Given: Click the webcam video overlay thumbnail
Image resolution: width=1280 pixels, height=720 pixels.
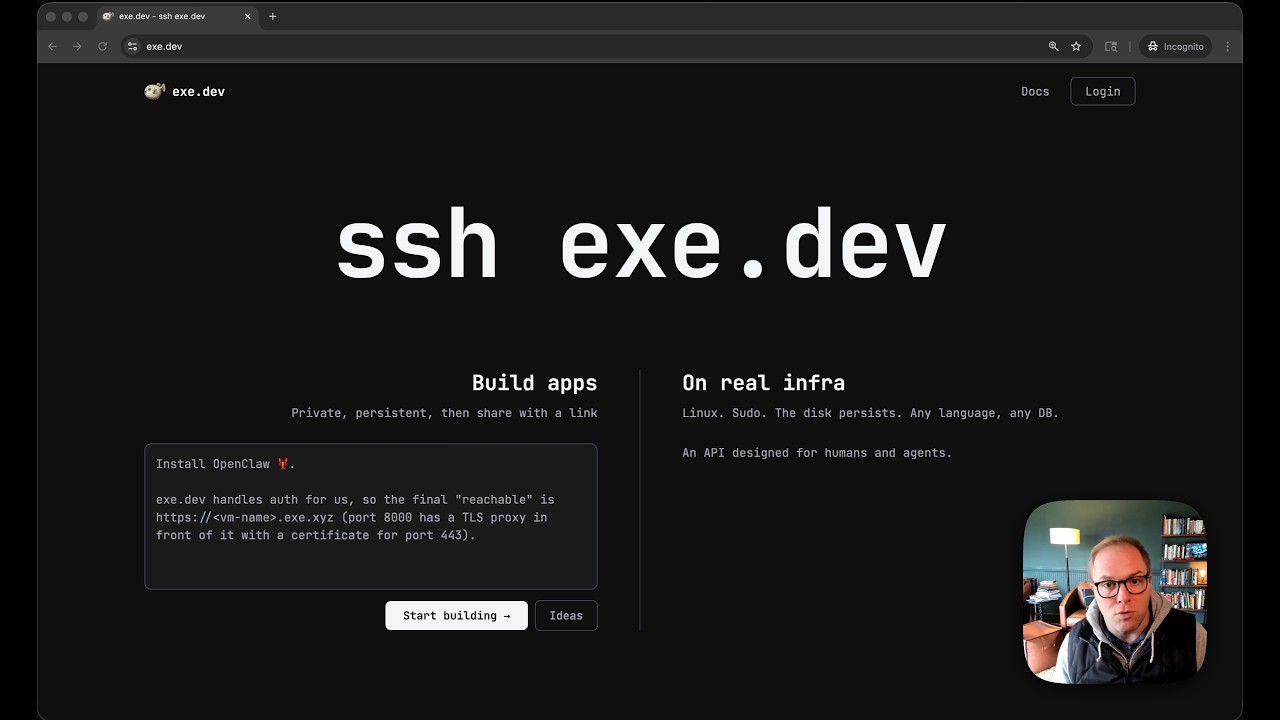Looking at the screenshot, I should 1115,592.
